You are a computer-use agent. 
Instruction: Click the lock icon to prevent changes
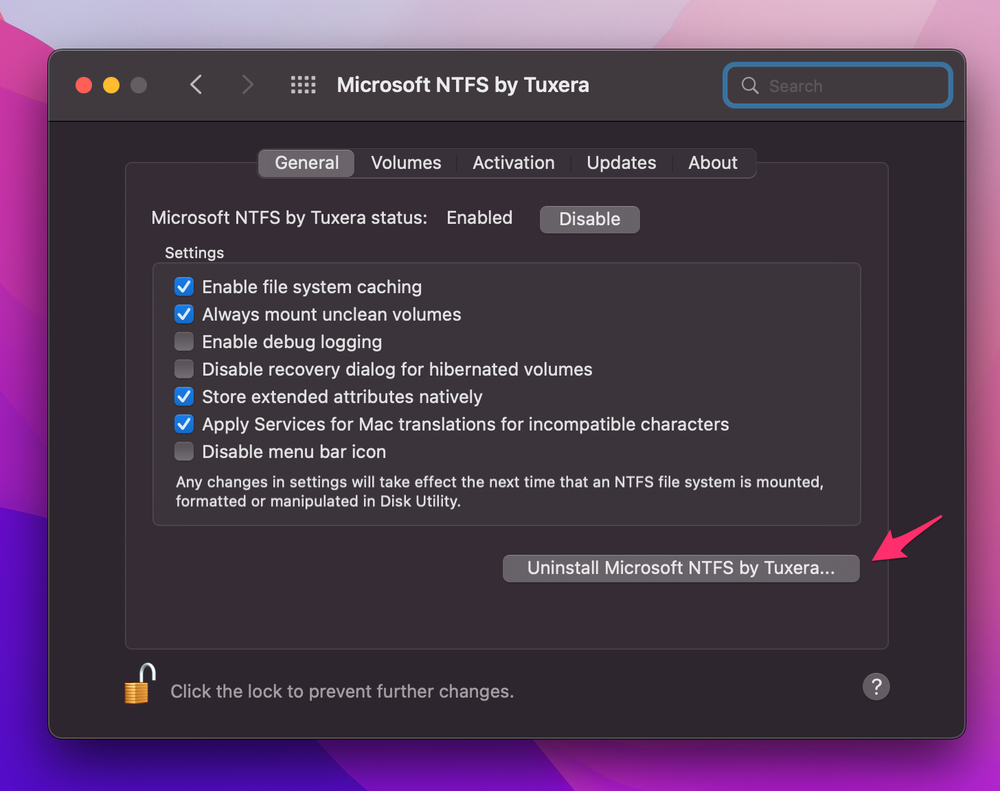pos(140,683)
